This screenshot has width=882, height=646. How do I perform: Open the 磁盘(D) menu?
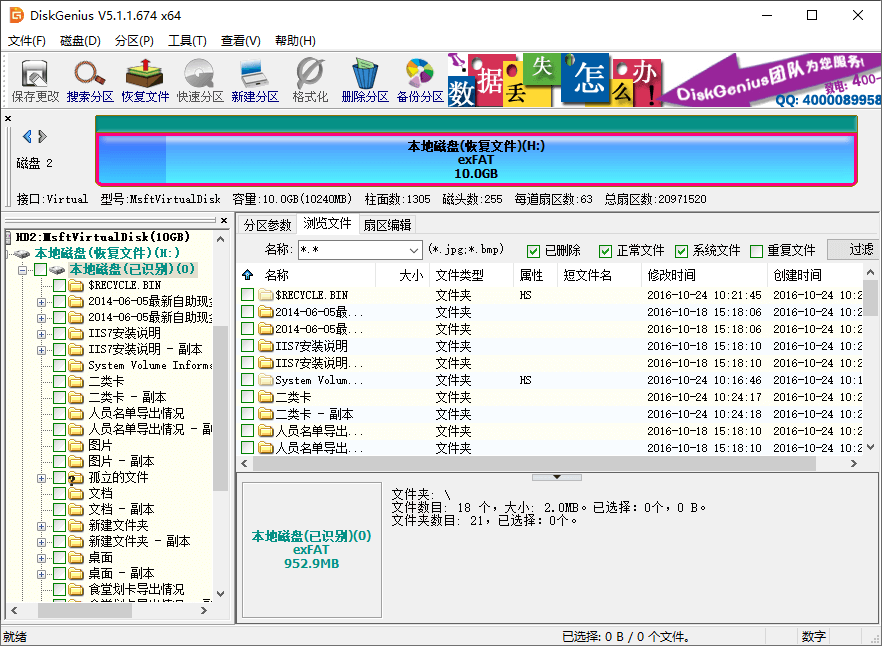click(x=80, y=41)
